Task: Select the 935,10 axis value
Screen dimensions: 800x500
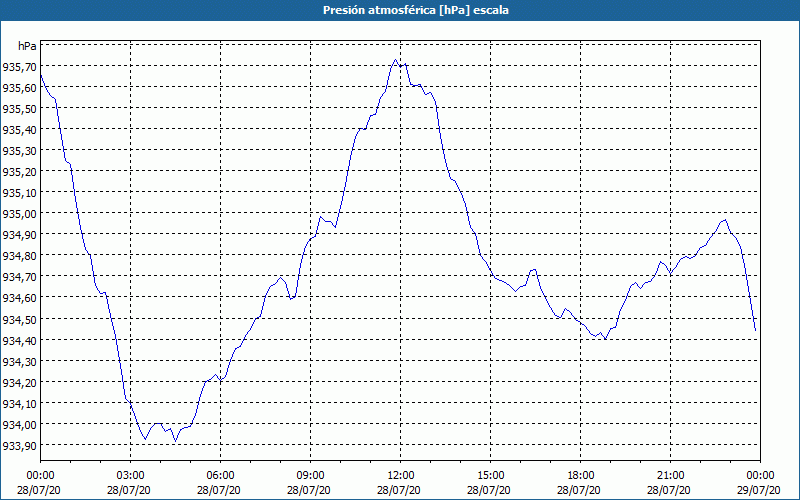Action: 19,192
